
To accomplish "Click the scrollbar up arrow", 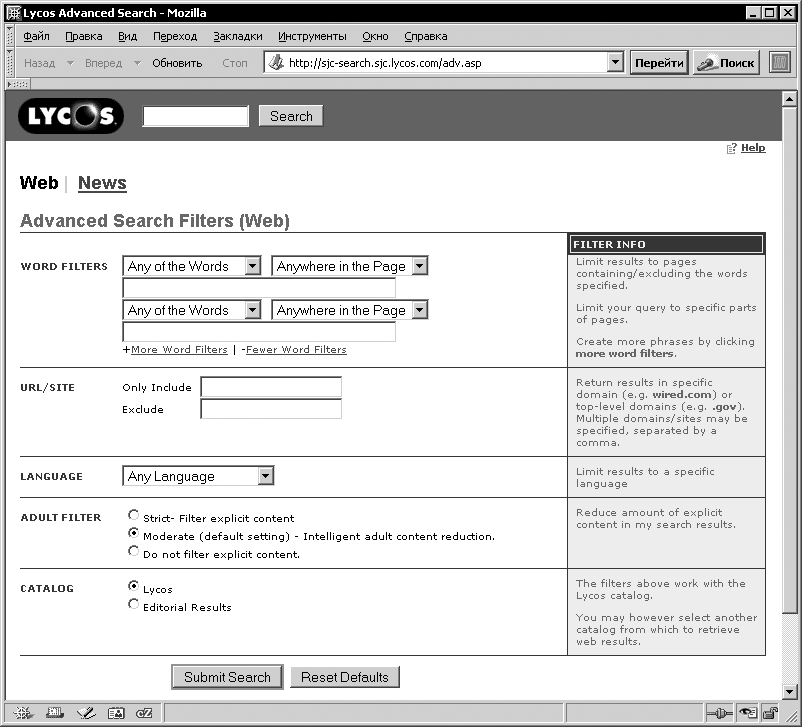I will point(789,99).
